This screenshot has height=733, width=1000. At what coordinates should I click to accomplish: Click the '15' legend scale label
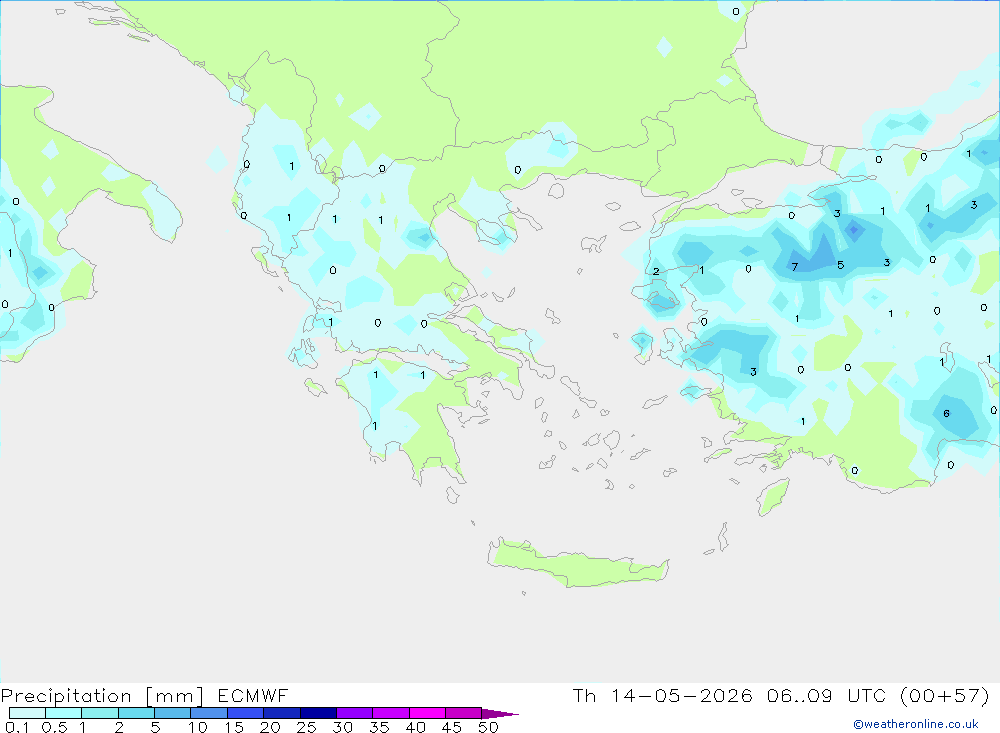pyautogui.click(x=234, y=727)
